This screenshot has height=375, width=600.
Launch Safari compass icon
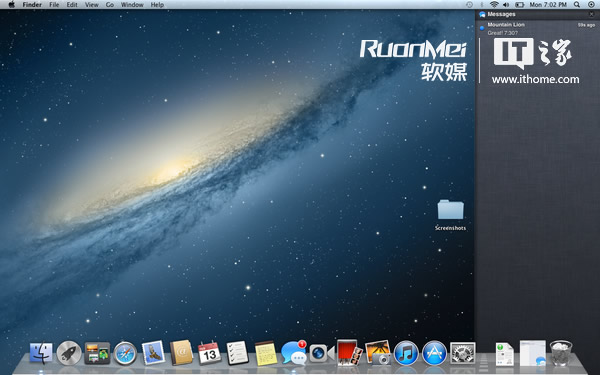(125, 353)
